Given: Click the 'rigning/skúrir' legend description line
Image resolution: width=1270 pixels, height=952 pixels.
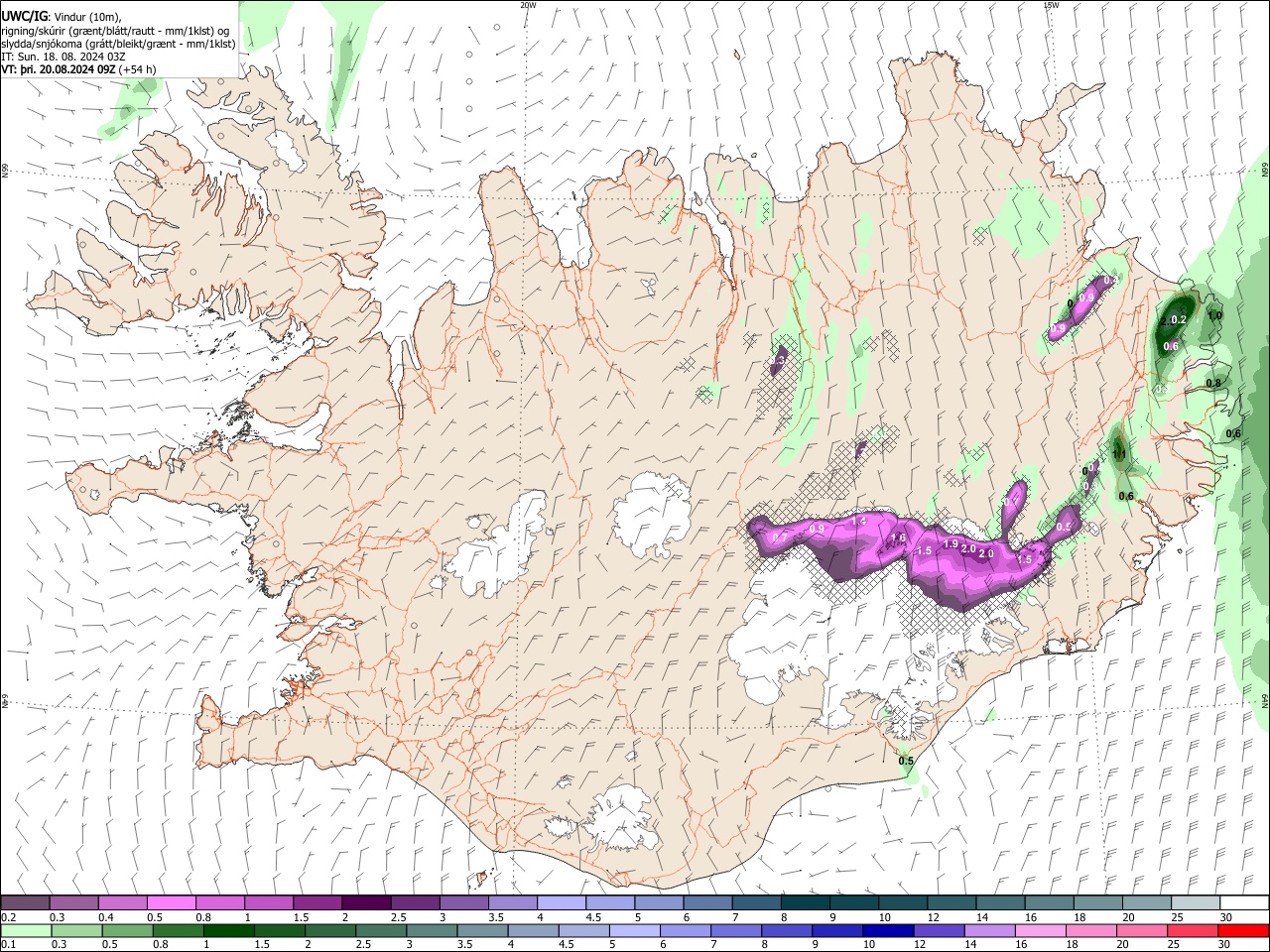Looking at the screenshot, I should click(115, 31).
